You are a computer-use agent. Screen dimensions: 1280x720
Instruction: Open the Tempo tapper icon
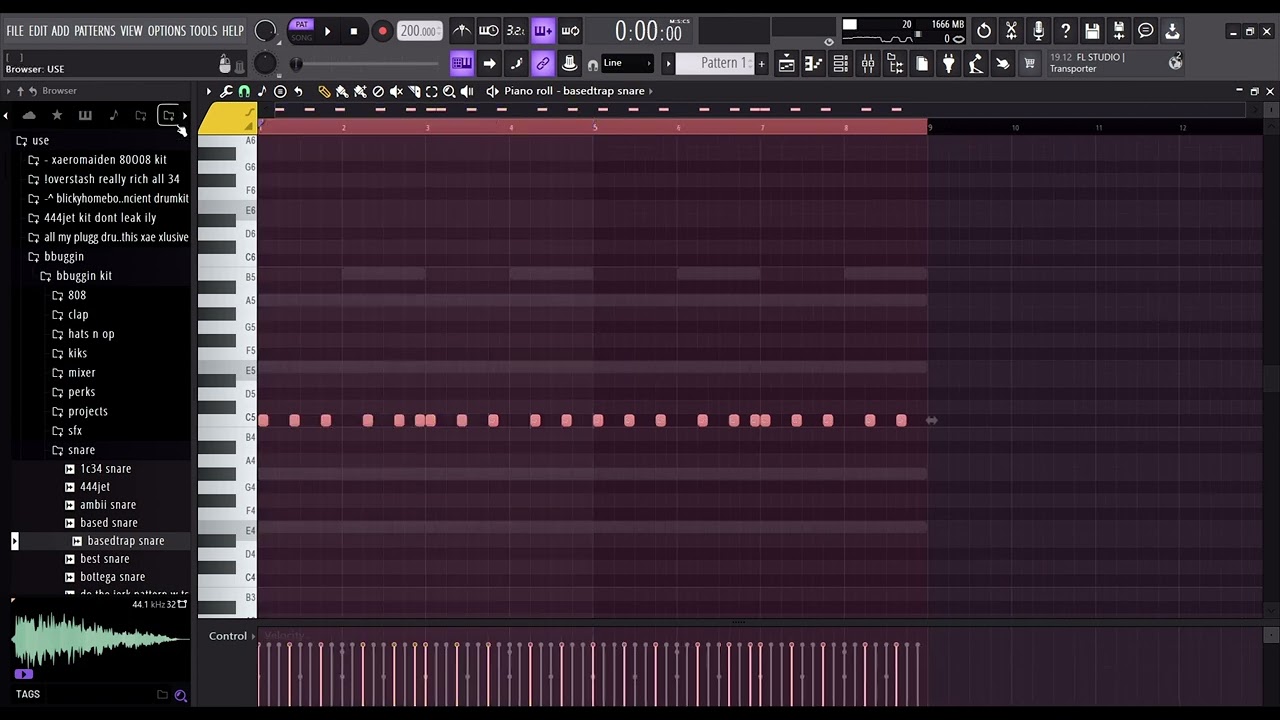(x=976, y=64)
